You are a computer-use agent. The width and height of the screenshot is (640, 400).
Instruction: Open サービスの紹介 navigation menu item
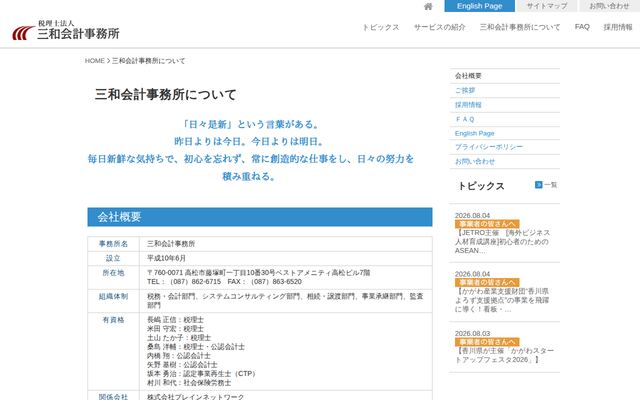point(439,27)
